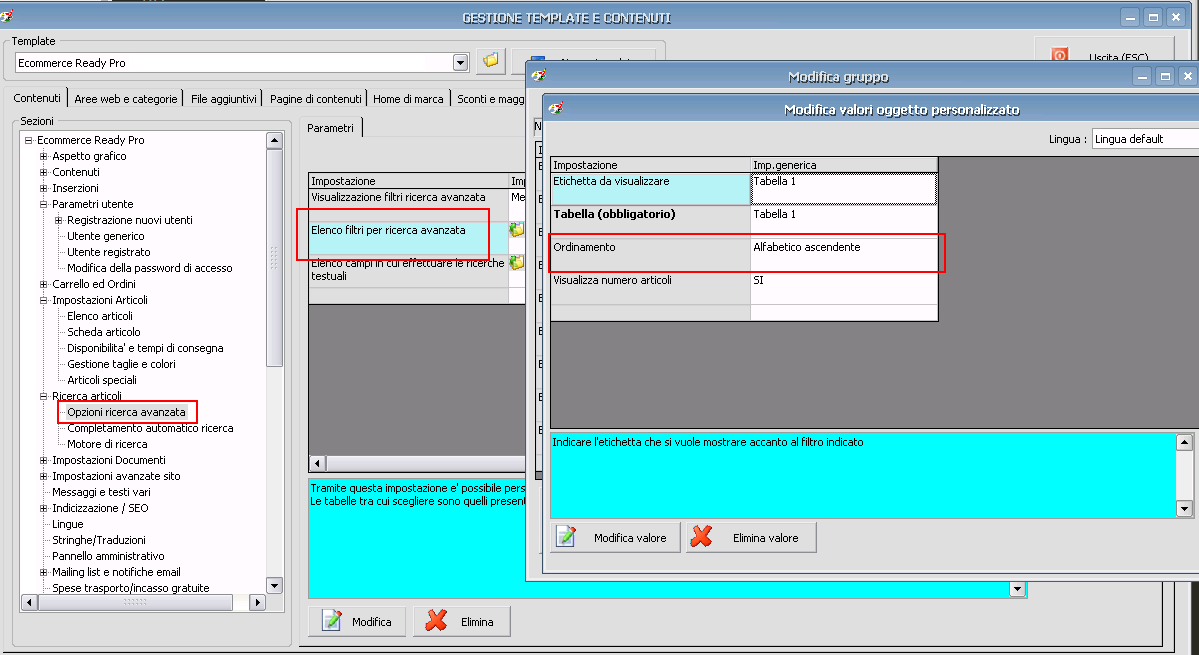Click app icon in Modifica valori oggetto title bar
The width and height of the screenshot is (1199, 655).
point(556,109)
